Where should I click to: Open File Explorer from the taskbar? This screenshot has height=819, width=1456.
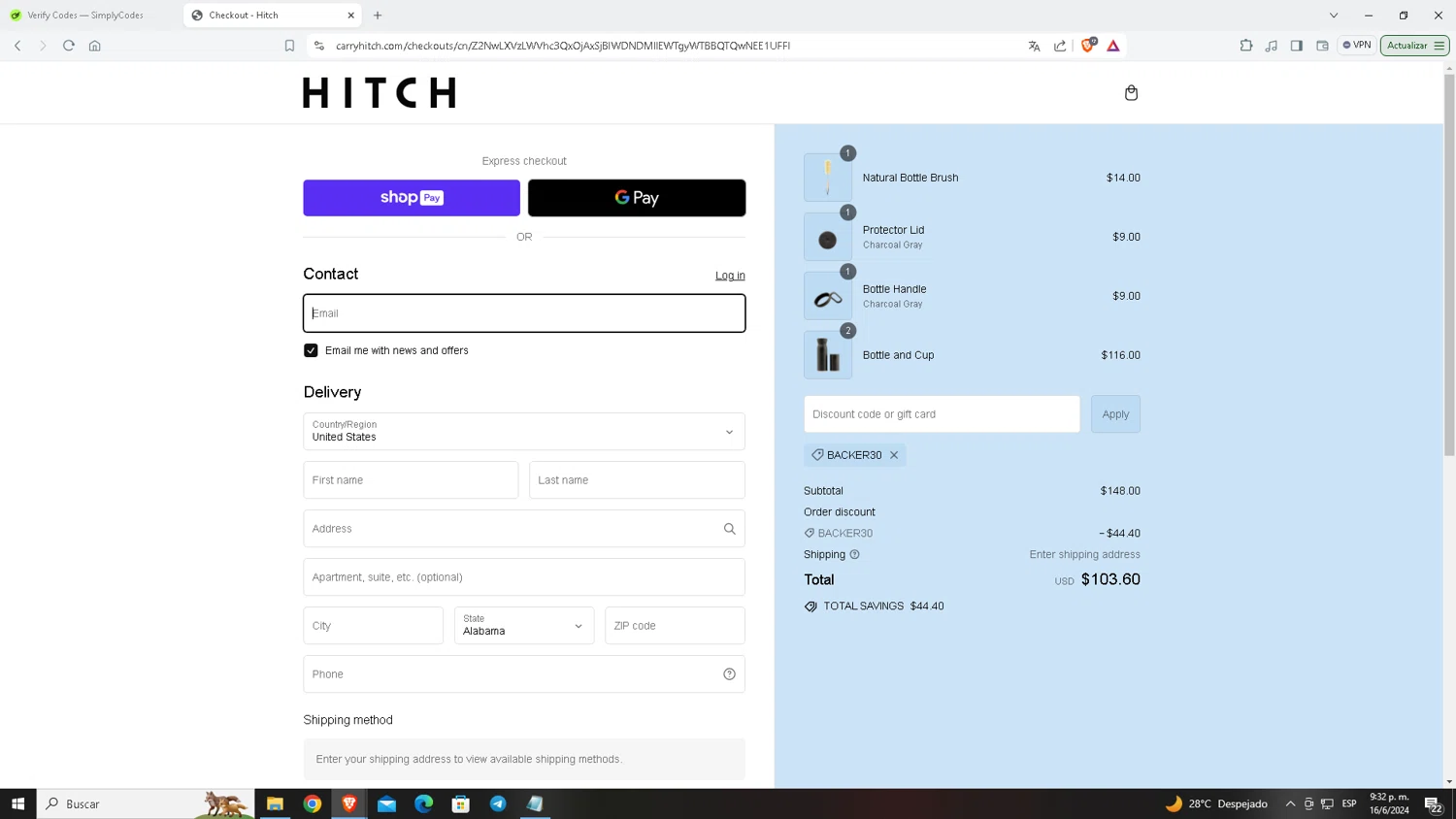click(x=276, y=803)
